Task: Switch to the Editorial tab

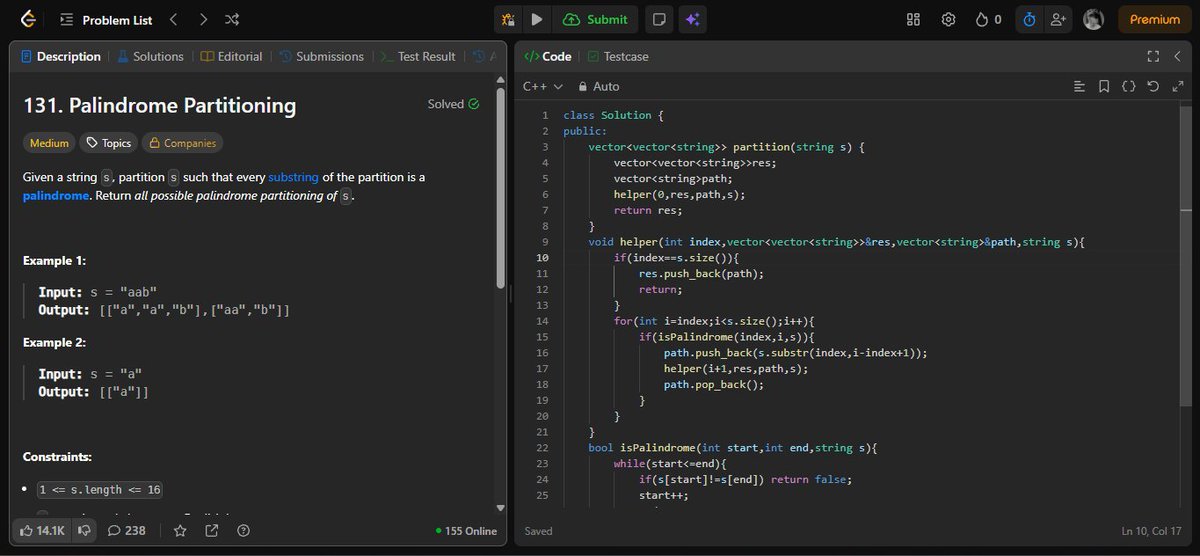Action: pyautogui.click(x=231, y=57)
